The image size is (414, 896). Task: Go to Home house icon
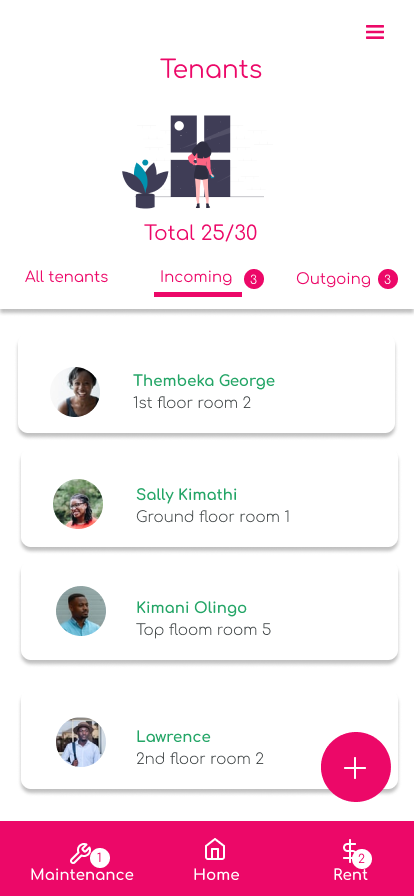coord(215,849)
